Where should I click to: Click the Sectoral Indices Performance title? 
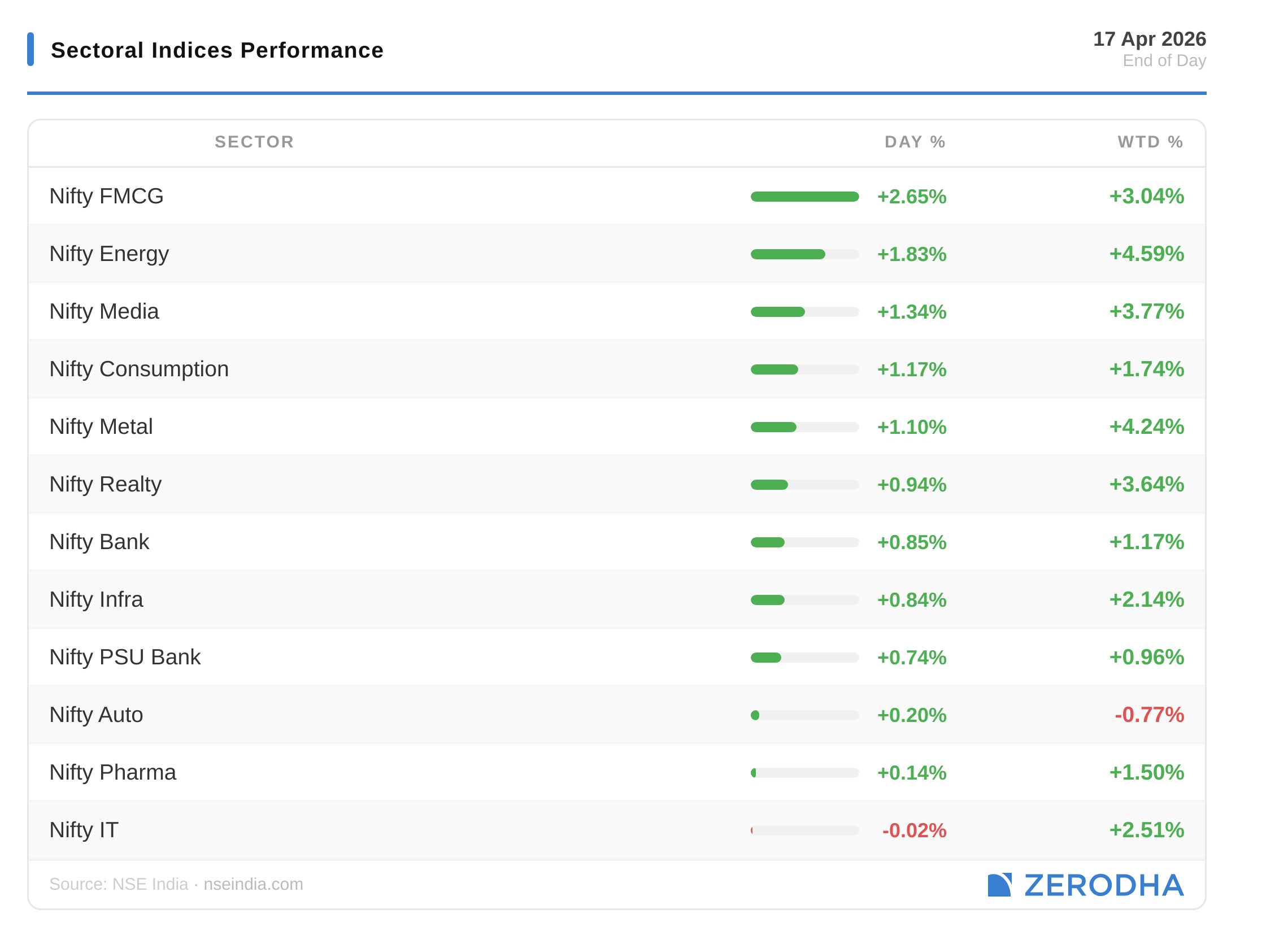(x=217, y=50)
